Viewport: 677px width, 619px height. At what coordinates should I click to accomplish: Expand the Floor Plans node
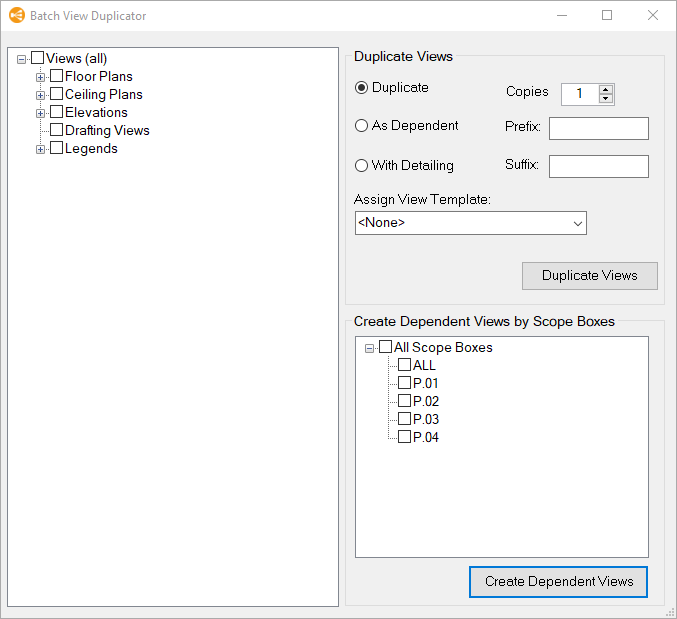pos(40,77)
